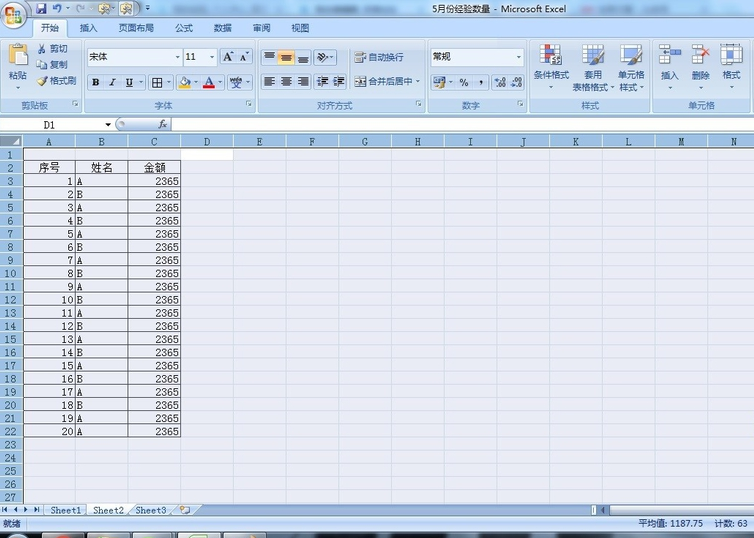This screenshot has width=754, height=538.
Task: Apply the red font color
Action: pos(209,83)
